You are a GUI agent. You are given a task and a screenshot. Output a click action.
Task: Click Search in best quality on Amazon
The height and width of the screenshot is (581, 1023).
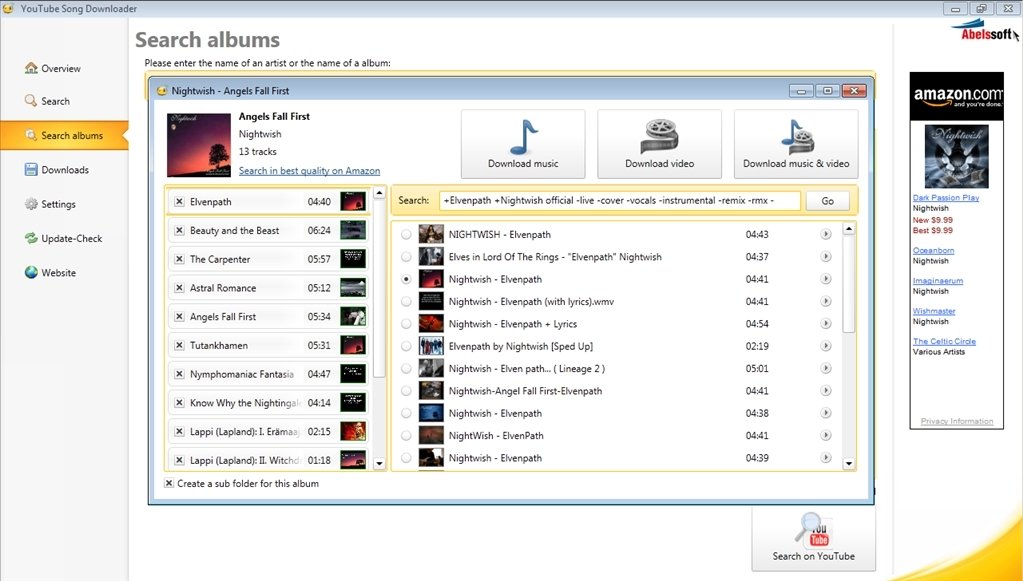click(309, 170)
